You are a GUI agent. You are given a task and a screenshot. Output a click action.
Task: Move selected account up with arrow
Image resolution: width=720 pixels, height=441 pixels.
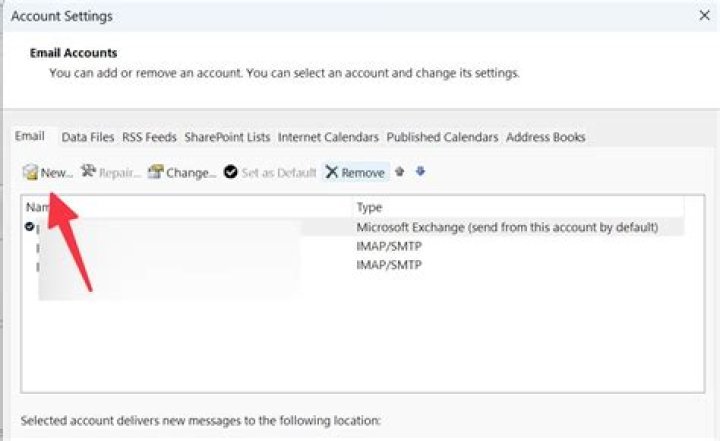[399, 172]
